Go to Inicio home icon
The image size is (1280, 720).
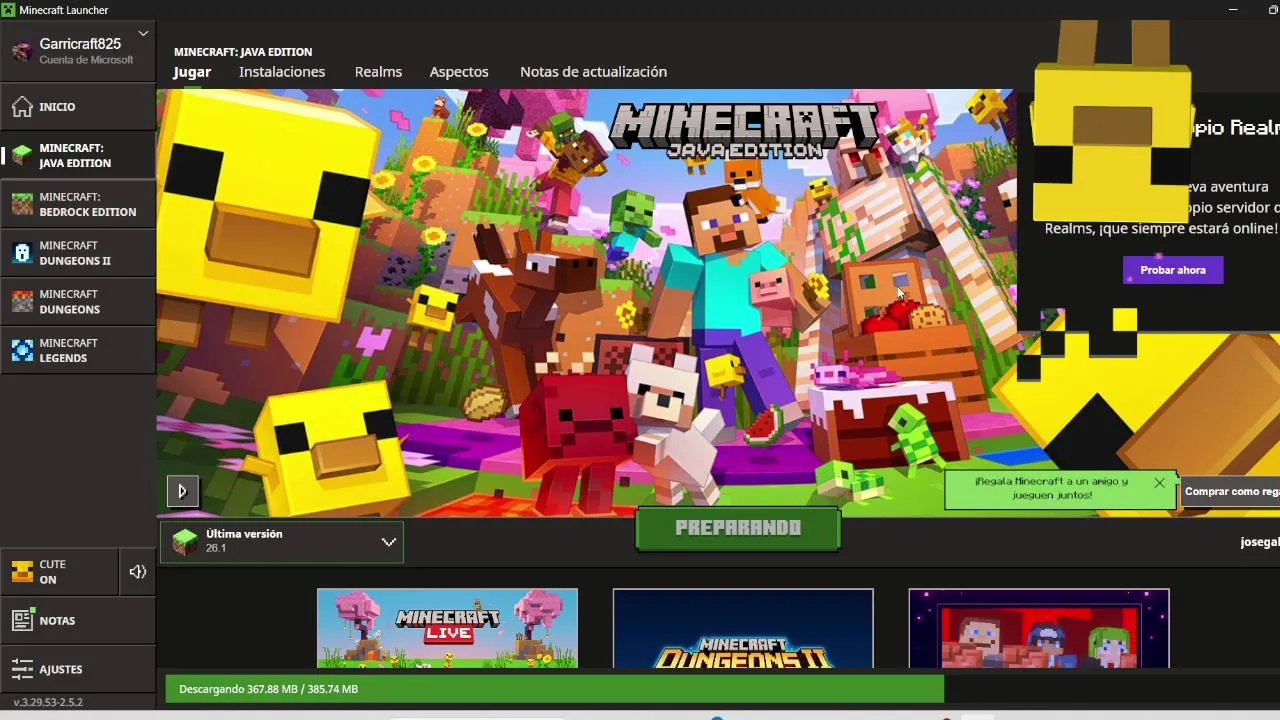pos(22,107)
